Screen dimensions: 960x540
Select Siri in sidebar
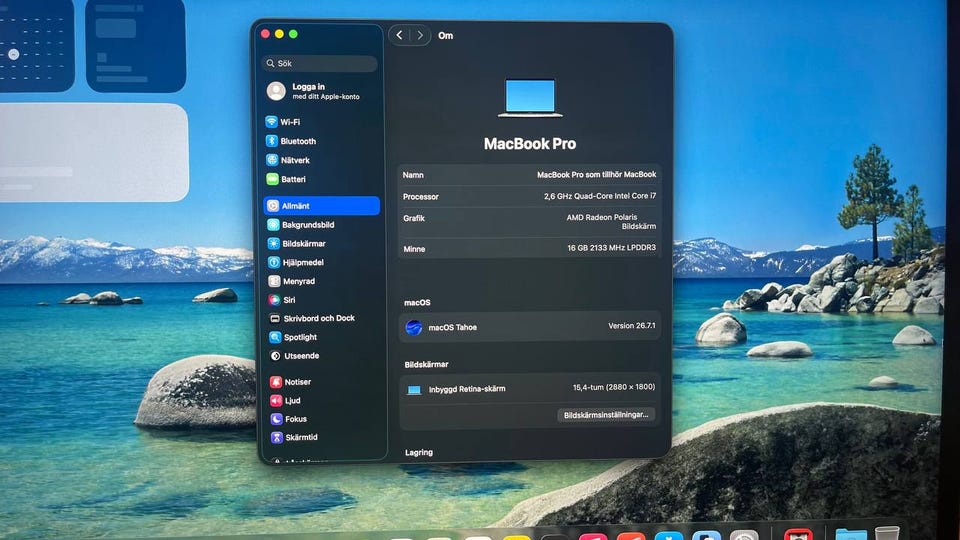pos(321,299)
